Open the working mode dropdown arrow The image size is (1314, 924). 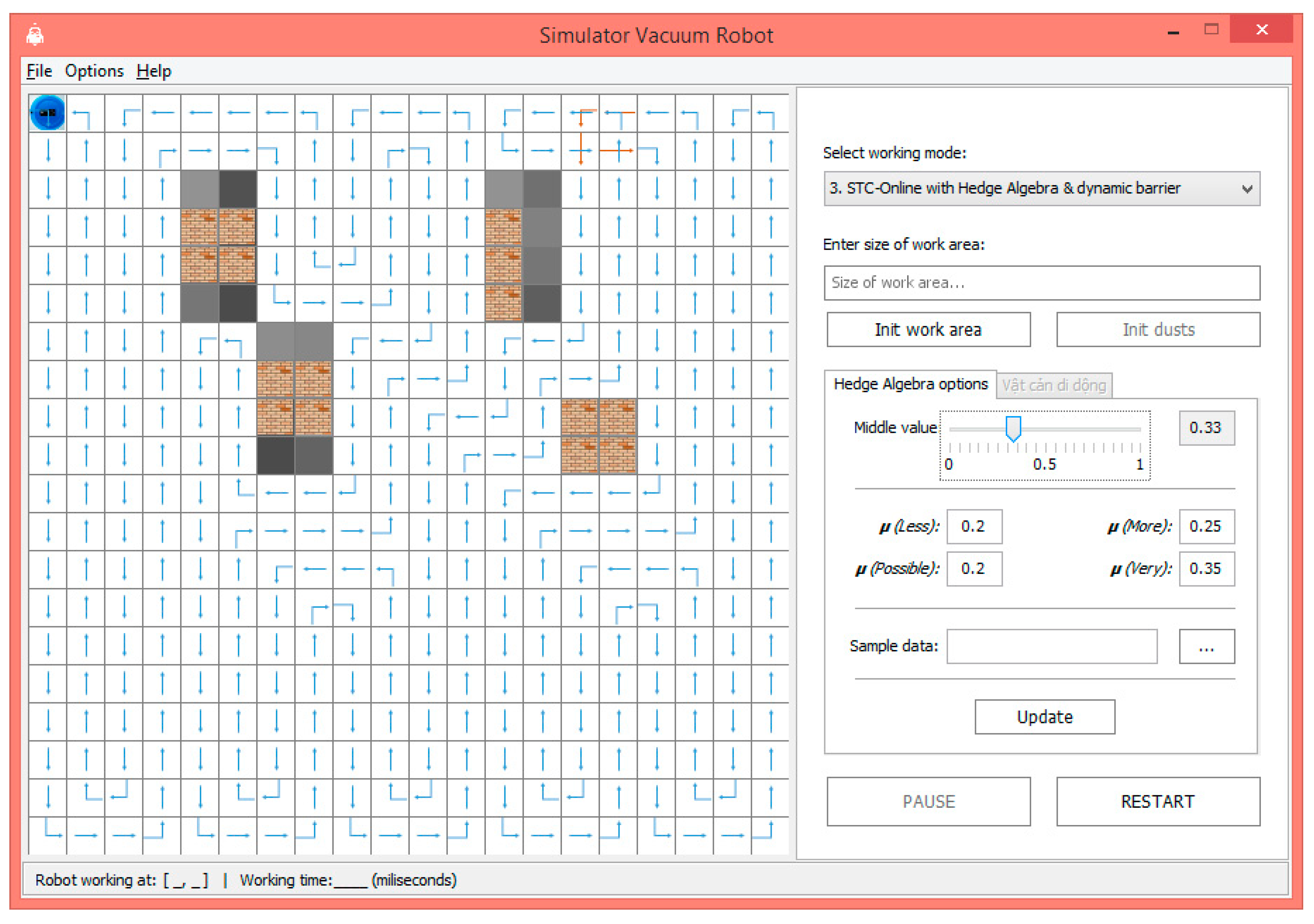tap(1247, 189)
